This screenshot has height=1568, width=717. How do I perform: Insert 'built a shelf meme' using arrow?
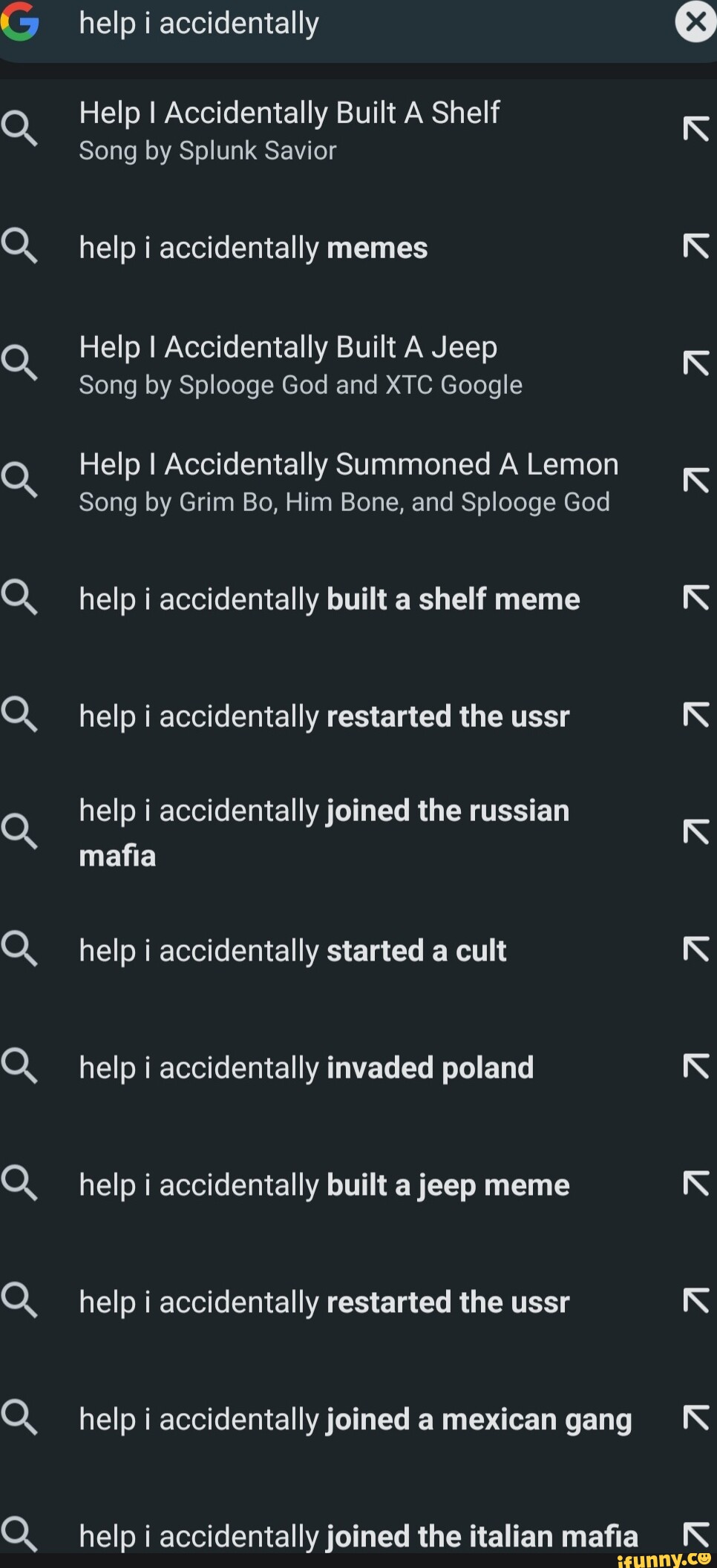(x=695, y=598)
